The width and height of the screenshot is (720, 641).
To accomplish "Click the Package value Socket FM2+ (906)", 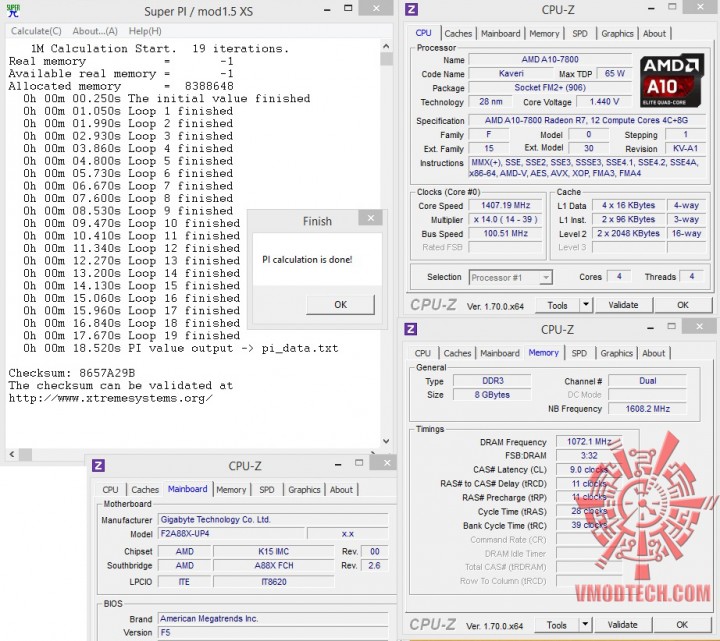I will point(550,87).
